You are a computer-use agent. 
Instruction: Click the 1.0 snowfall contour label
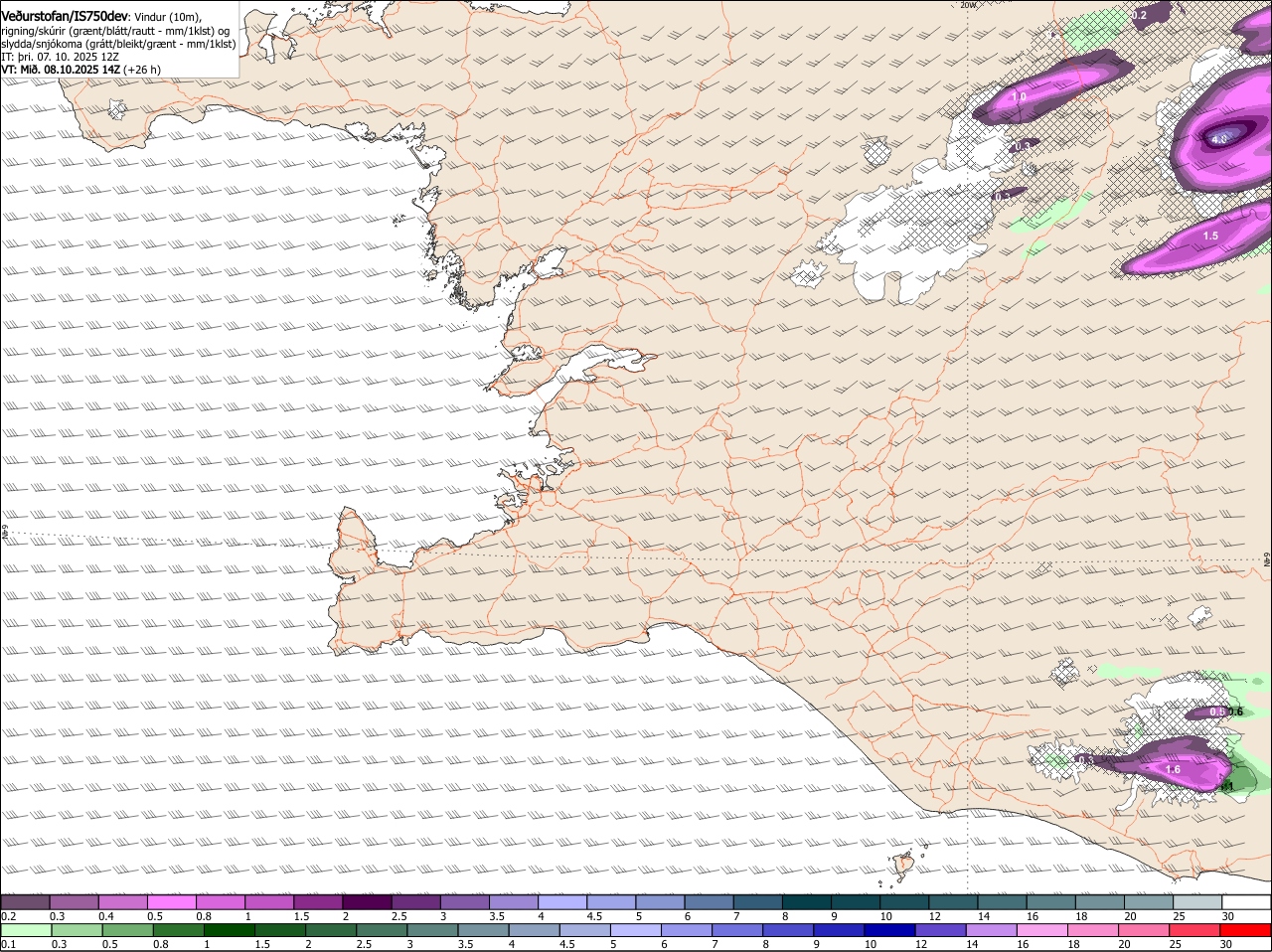pos(1019,97)
